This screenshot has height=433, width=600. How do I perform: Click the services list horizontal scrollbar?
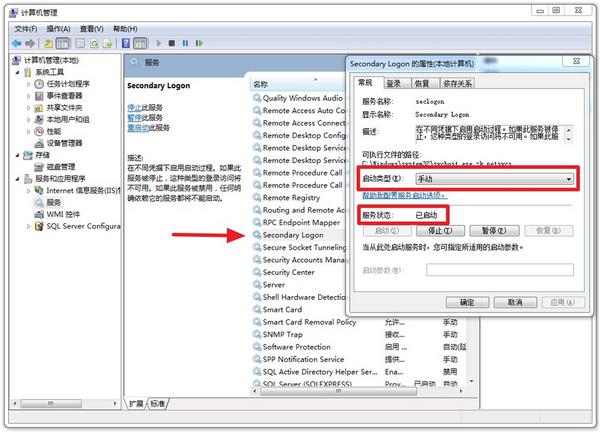[x=338, y=391]
